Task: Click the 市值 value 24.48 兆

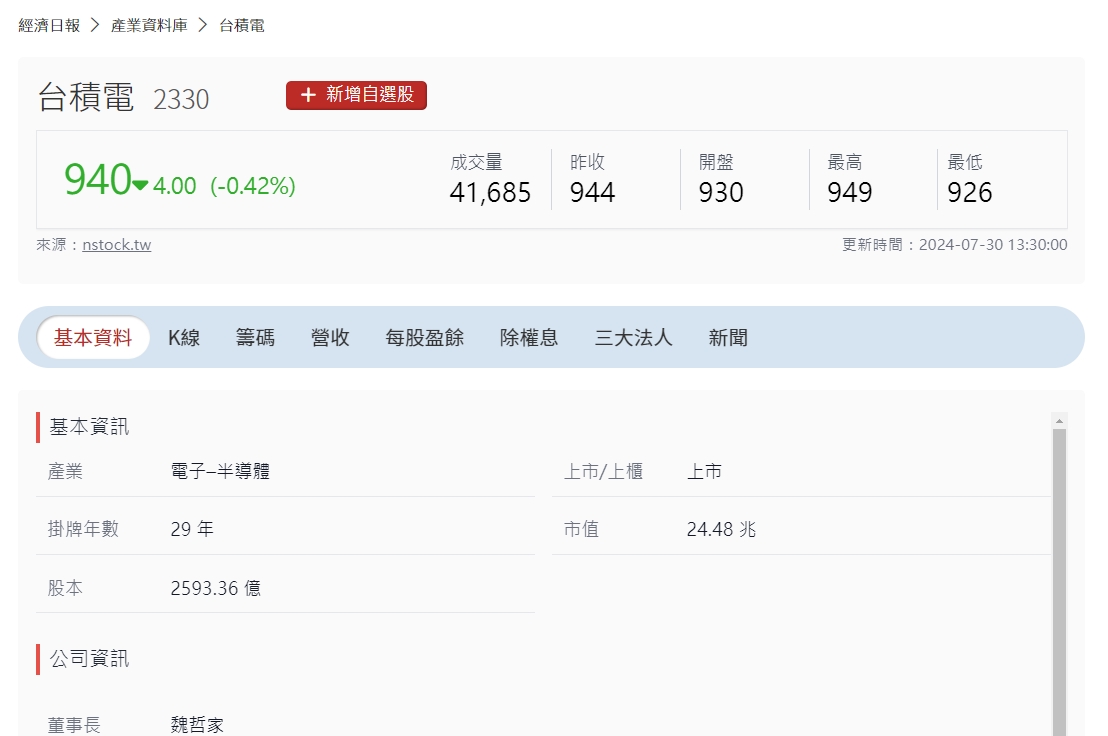Action: tap(721, 529)
